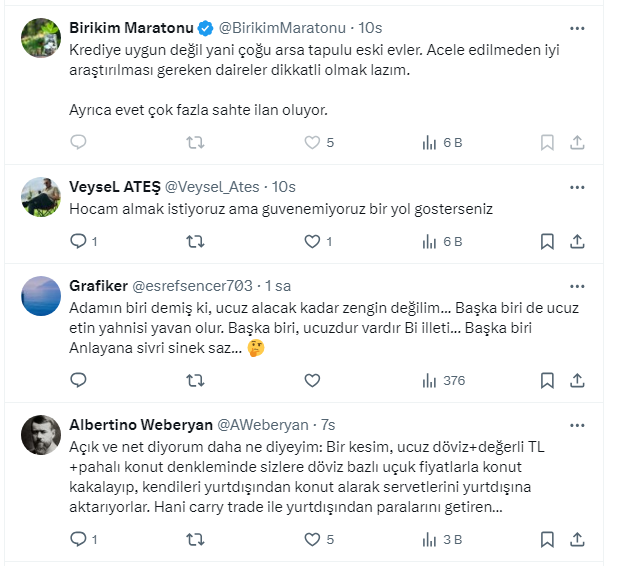Click Grafiker's profile avatar
The width and height of the screenshot is (630, 566).
pos(41,296)
